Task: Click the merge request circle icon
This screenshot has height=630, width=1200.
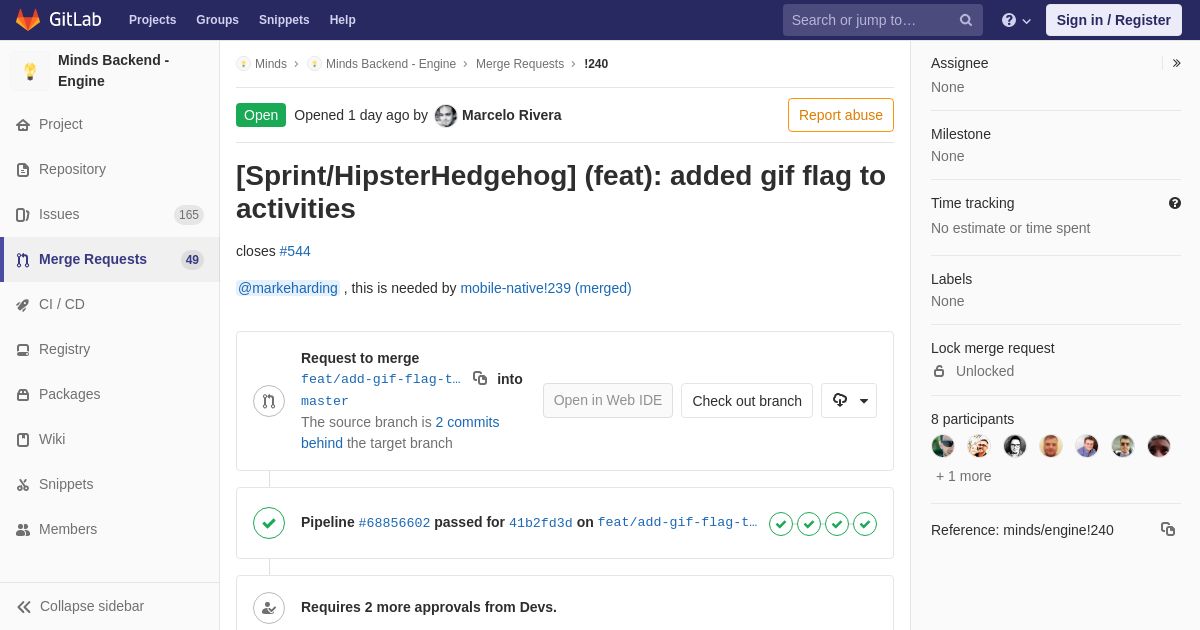Action: (x=269, y=401)
